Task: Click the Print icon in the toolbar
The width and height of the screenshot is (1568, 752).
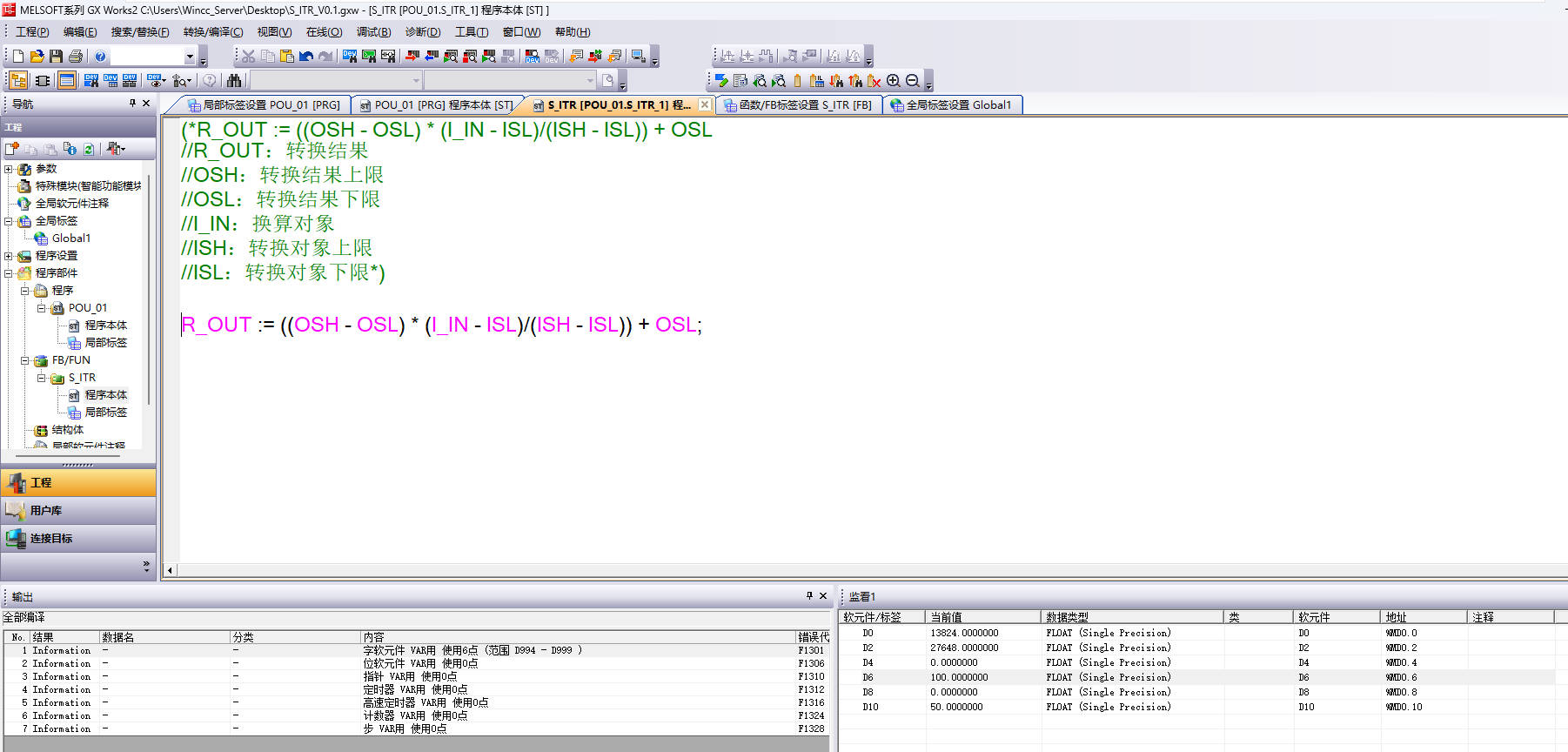Action: [x=76, y=57]
